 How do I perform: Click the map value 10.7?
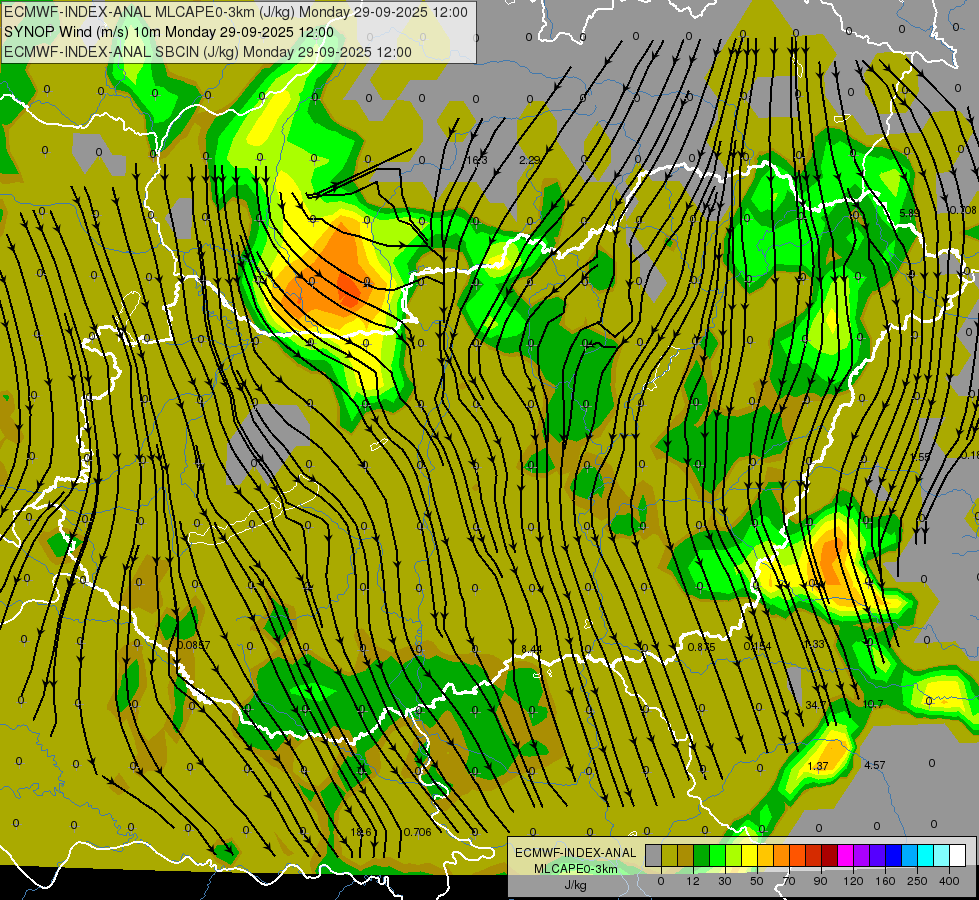coord(872,705)
